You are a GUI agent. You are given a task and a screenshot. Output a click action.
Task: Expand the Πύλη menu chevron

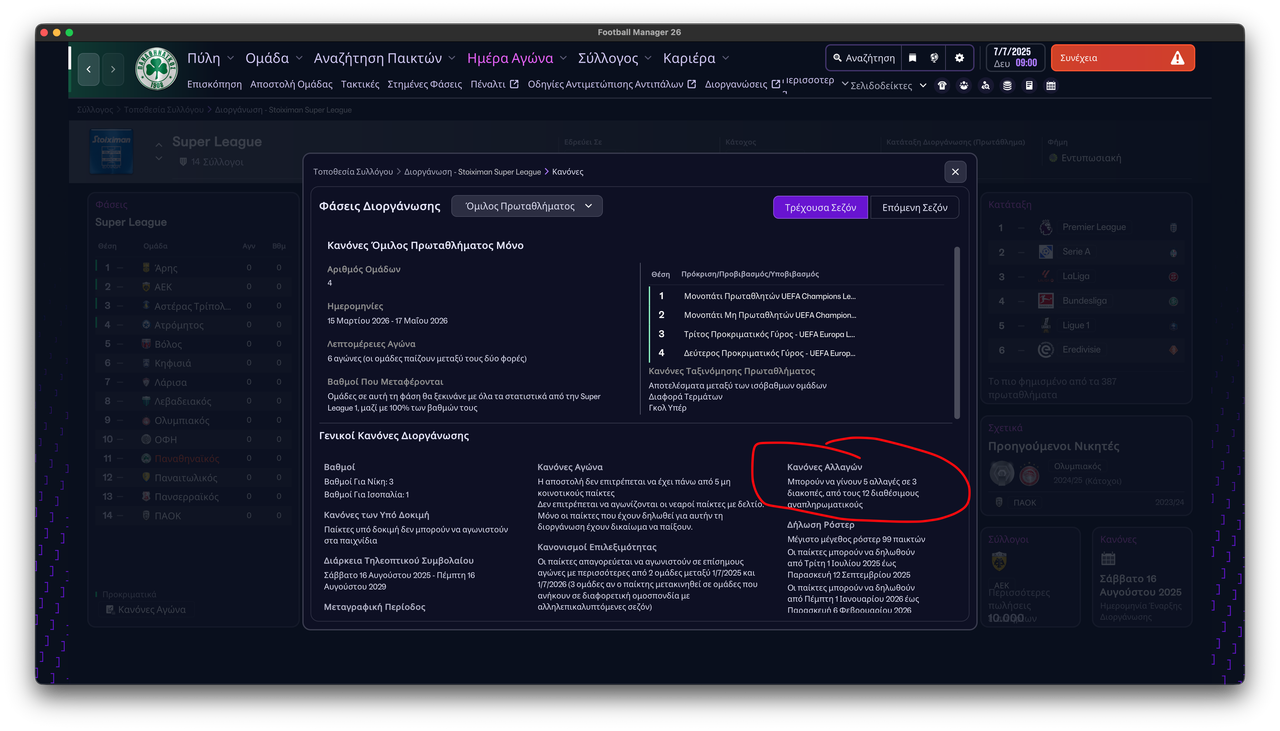pos(231,58)
